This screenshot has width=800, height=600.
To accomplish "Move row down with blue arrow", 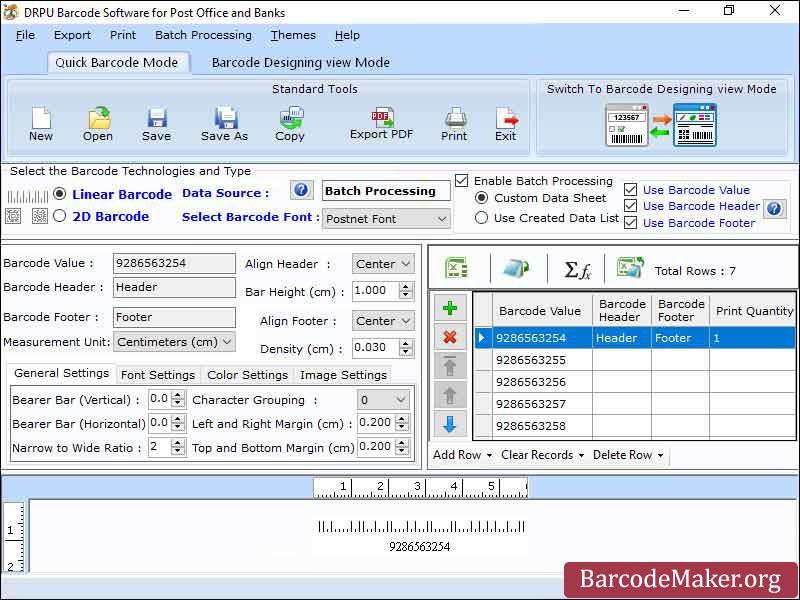I will (449, 424).
